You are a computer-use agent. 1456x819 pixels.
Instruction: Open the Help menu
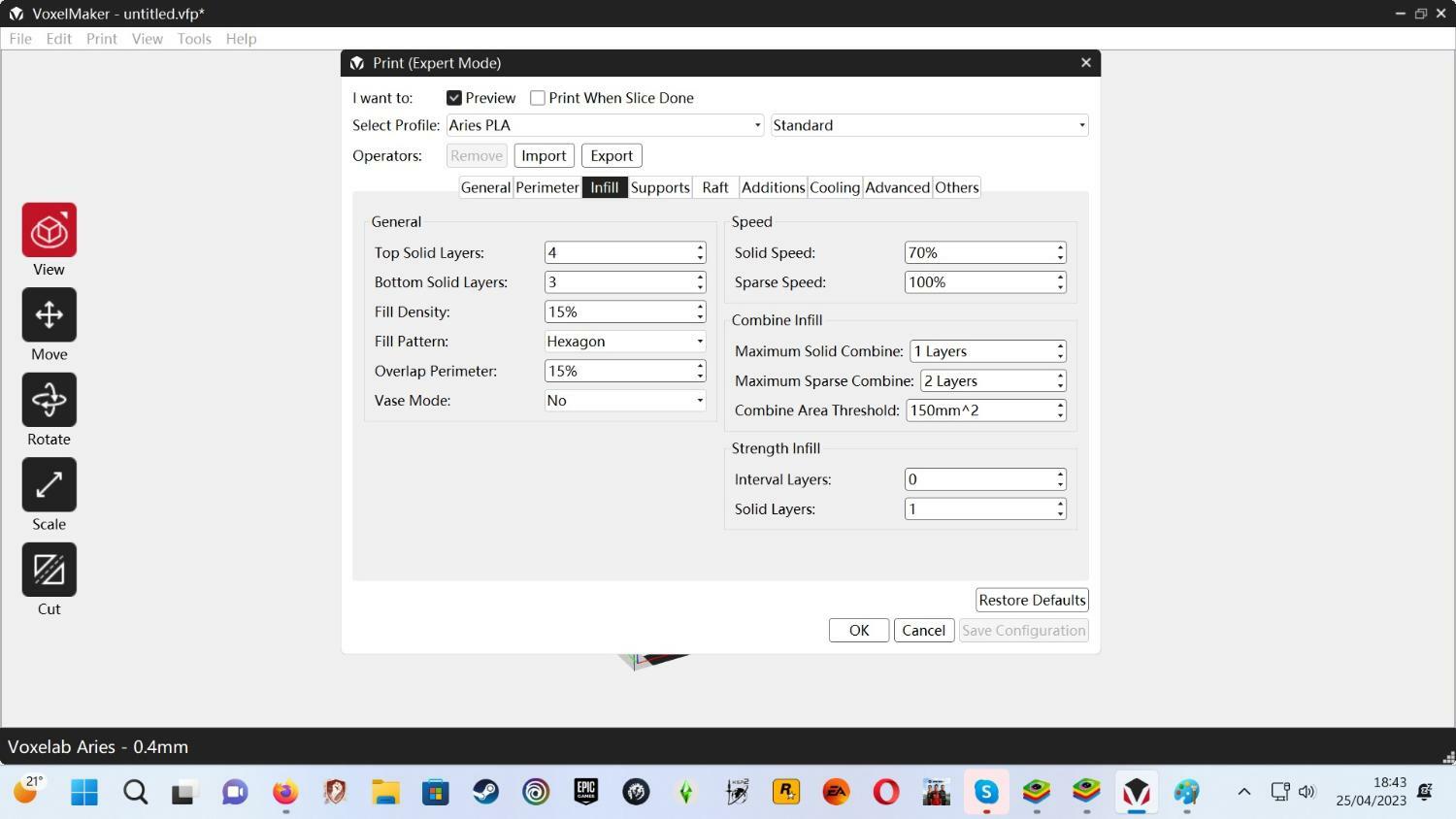241,39
